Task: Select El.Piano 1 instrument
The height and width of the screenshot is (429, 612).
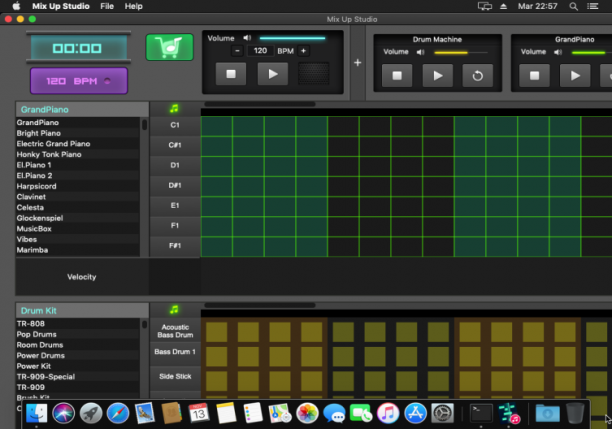Action: tap(77, 165)
